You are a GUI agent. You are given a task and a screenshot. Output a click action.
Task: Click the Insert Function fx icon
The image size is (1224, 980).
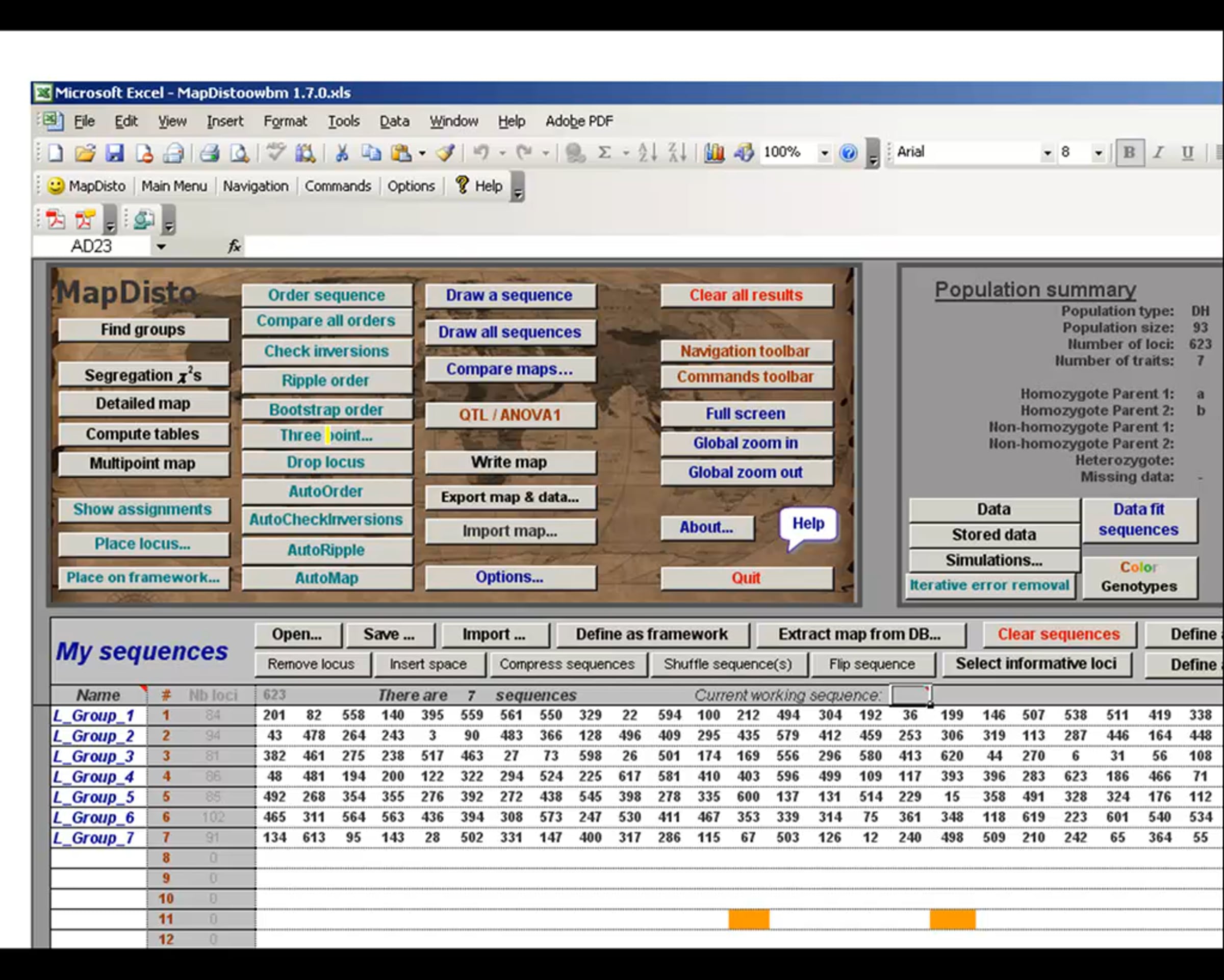click(234, 246)
